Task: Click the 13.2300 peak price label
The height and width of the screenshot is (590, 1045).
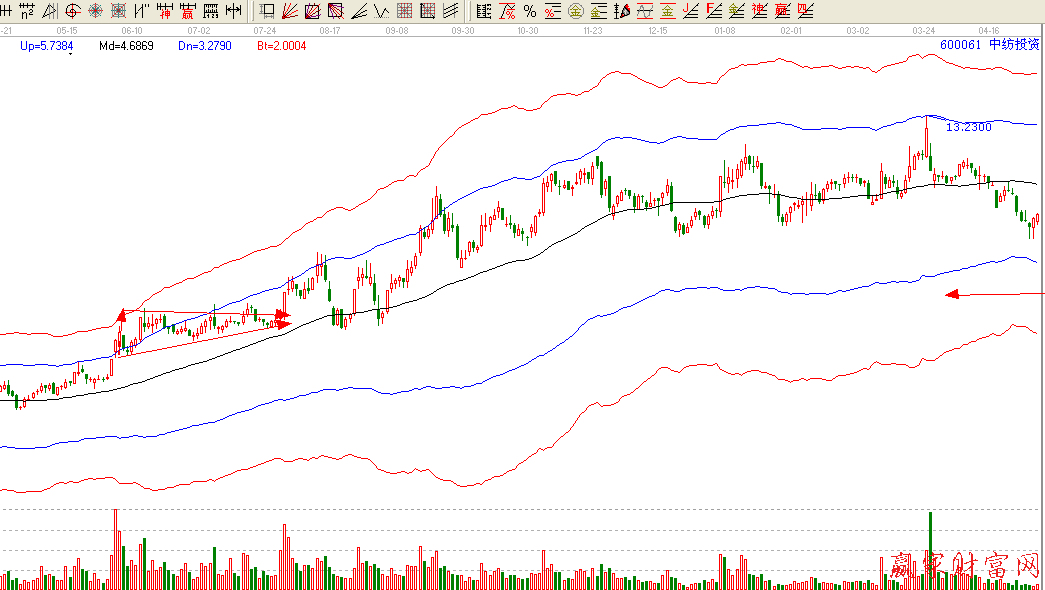Action: pos(968,127)
